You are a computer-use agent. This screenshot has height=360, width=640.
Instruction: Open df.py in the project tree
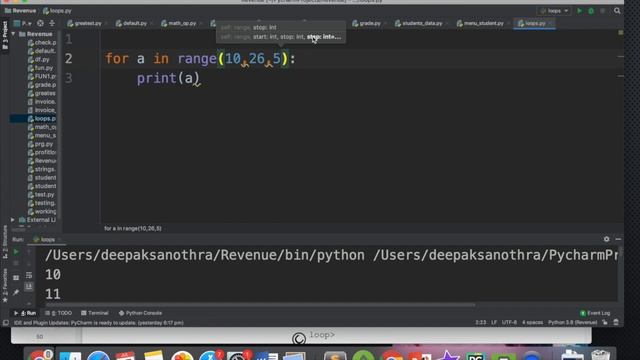click(x=39, y=59)
